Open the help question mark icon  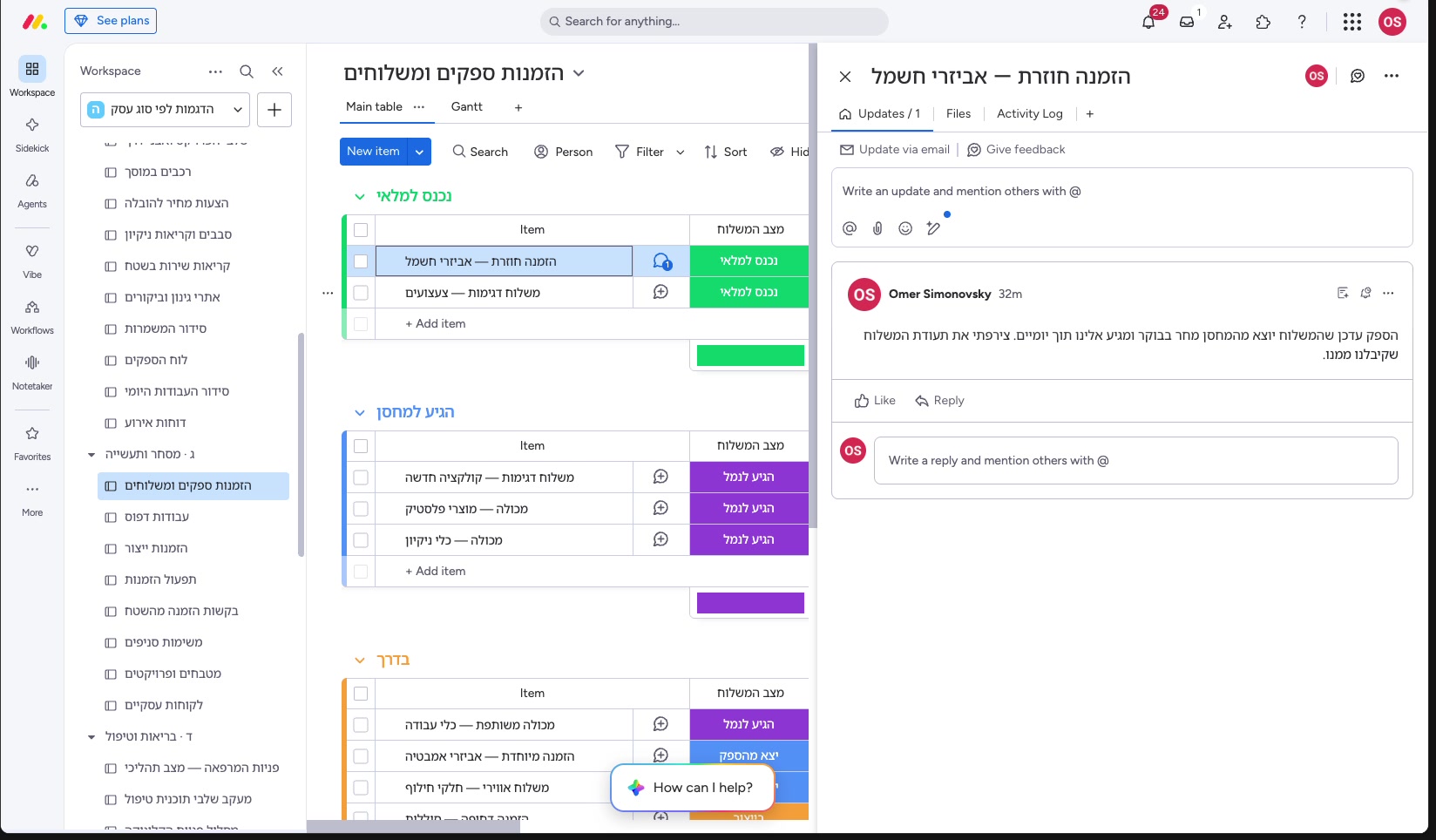coord(1302,22)
